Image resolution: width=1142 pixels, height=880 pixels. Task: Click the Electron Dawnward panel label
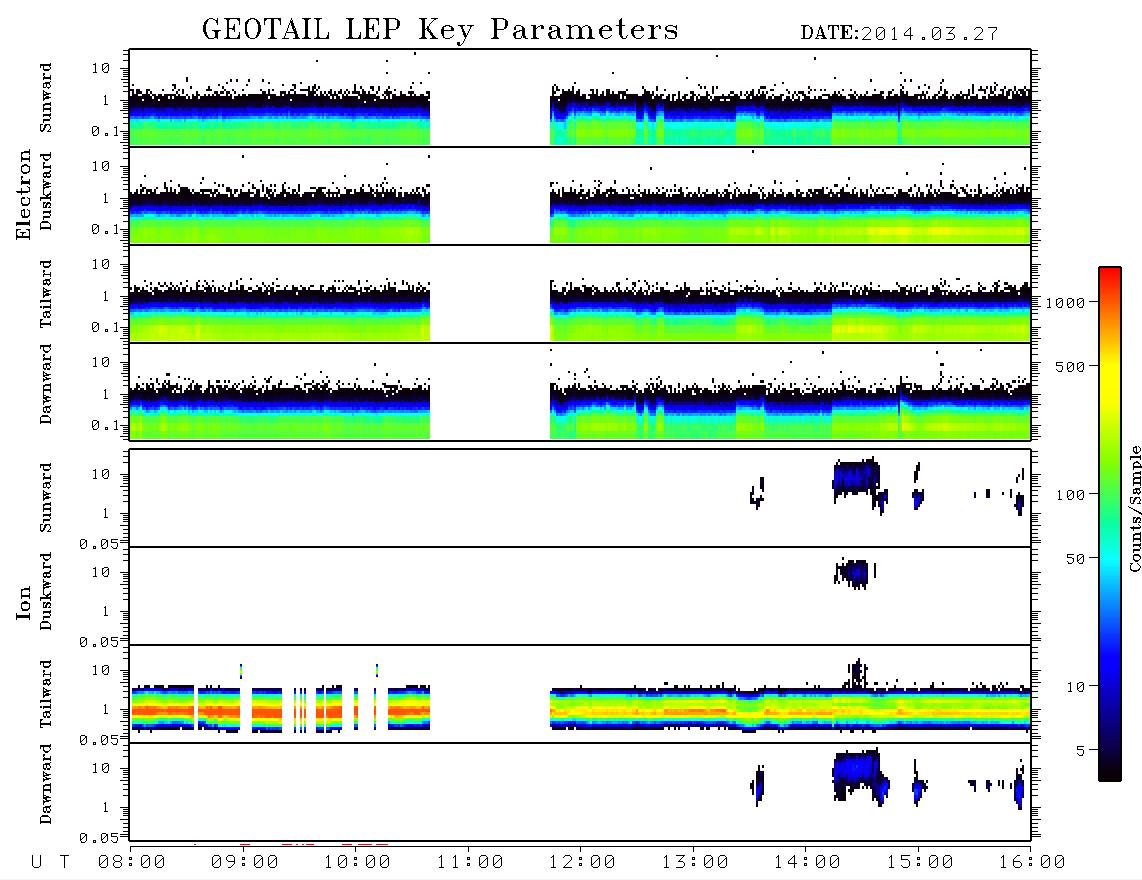pos(46,385)
